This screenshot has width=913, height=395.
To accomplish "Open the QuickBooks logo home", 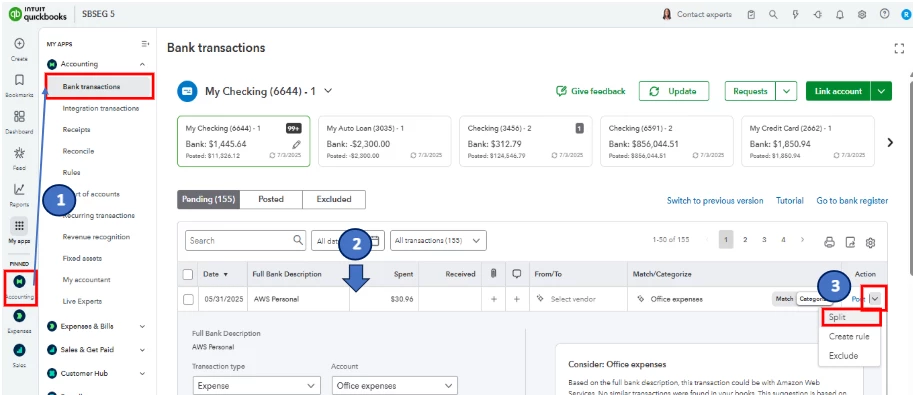I will (x=38, y=15).
